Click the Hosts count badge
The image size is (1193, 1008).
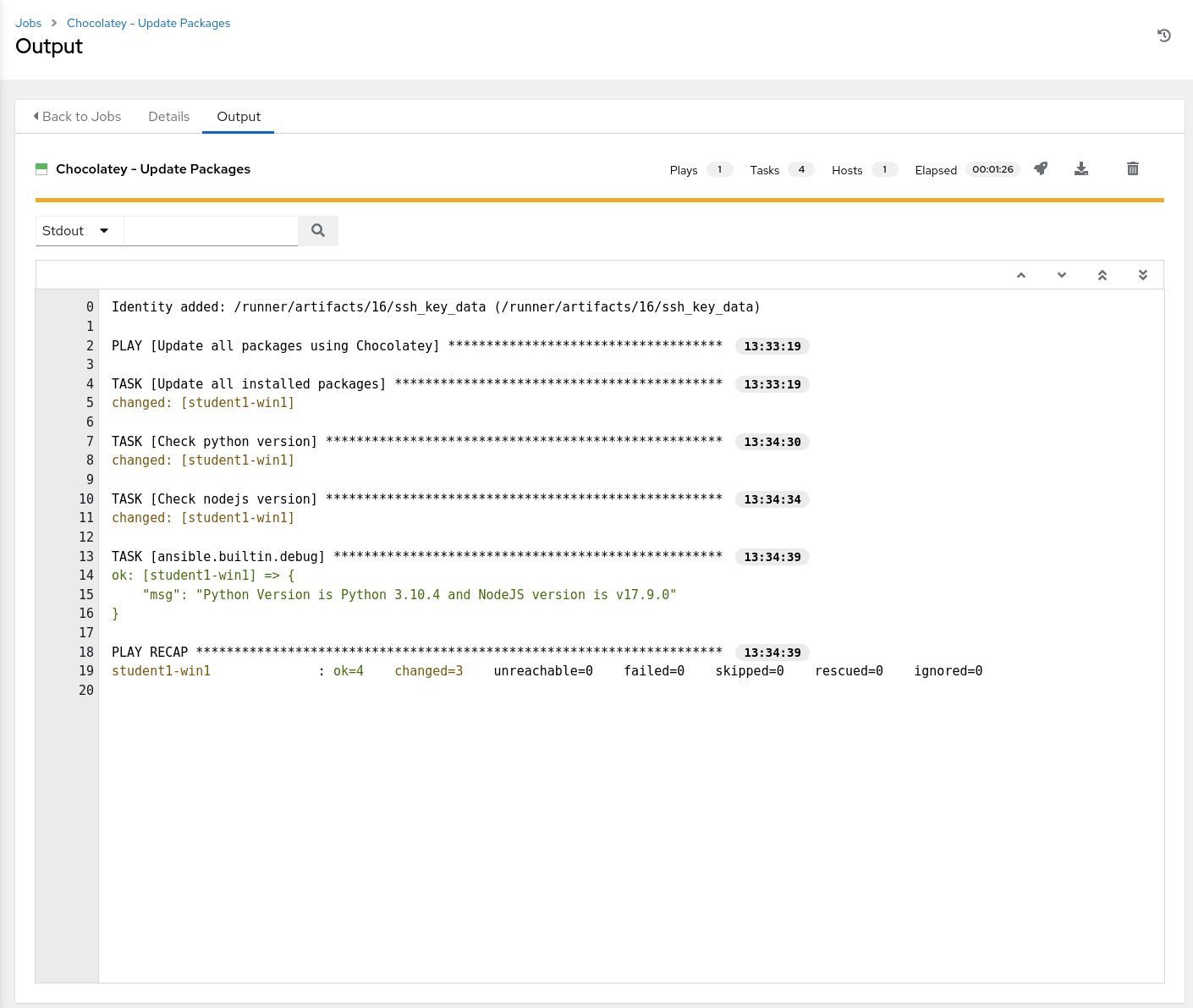tap(885, 169)
